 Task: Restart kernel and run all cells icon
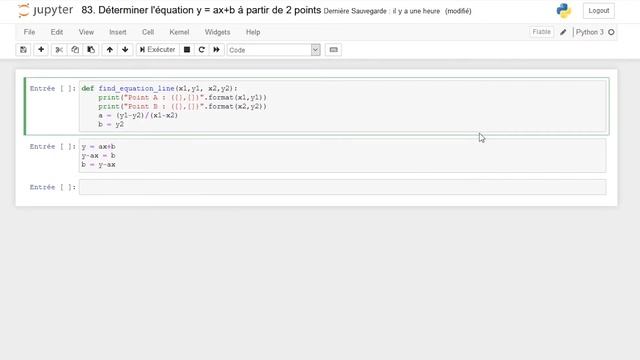coord(216,50)
